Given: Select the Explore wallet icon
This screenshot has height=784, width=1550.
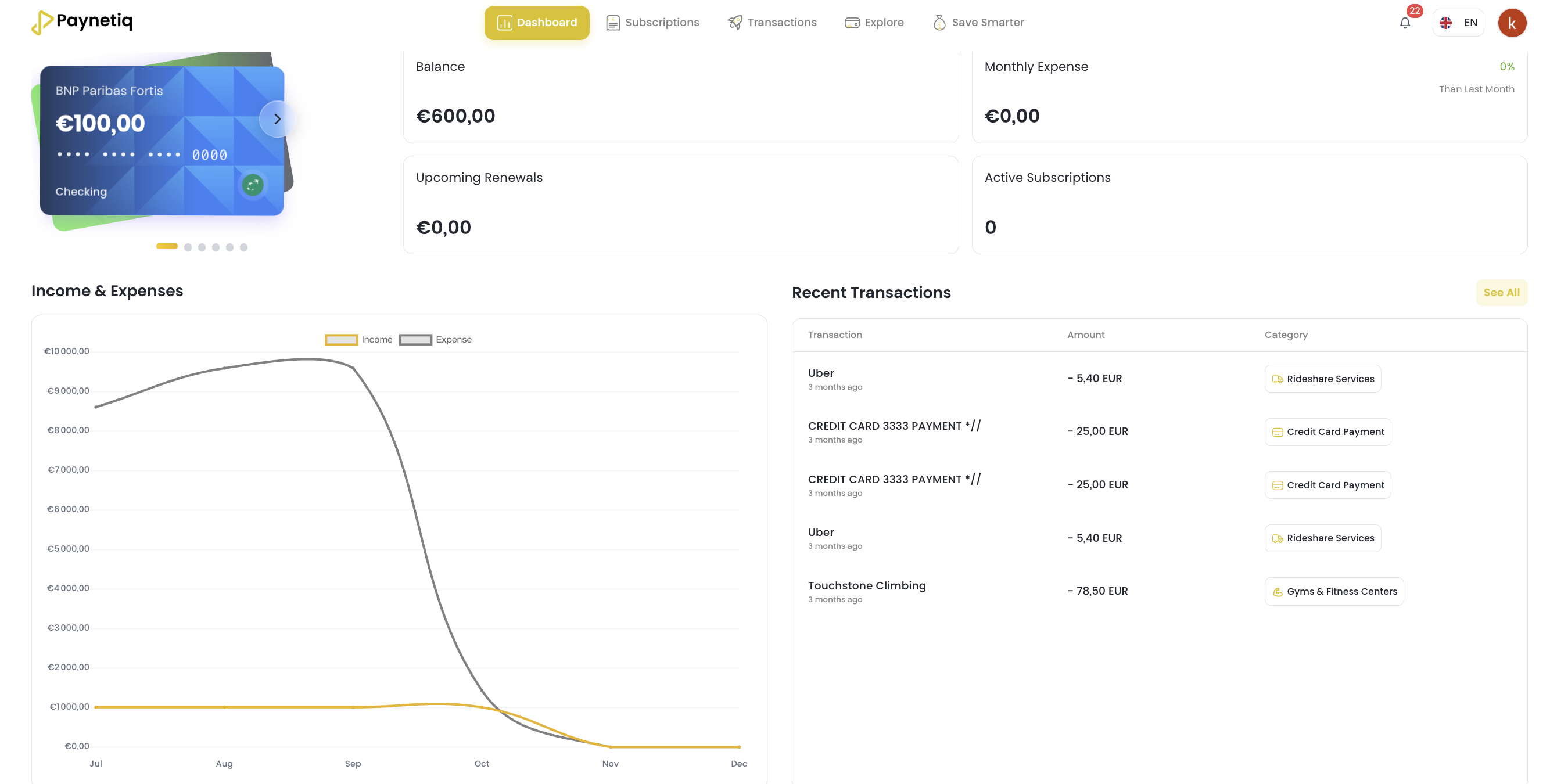Looking at the screenshot, I should (852, 22).
